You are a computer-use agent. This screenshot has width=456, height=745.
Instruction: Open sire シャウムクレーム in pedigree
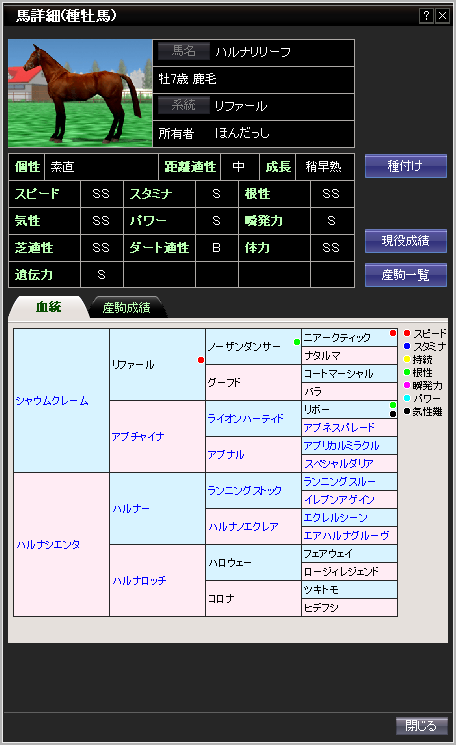pyautogui.click(x=52, y=401)
